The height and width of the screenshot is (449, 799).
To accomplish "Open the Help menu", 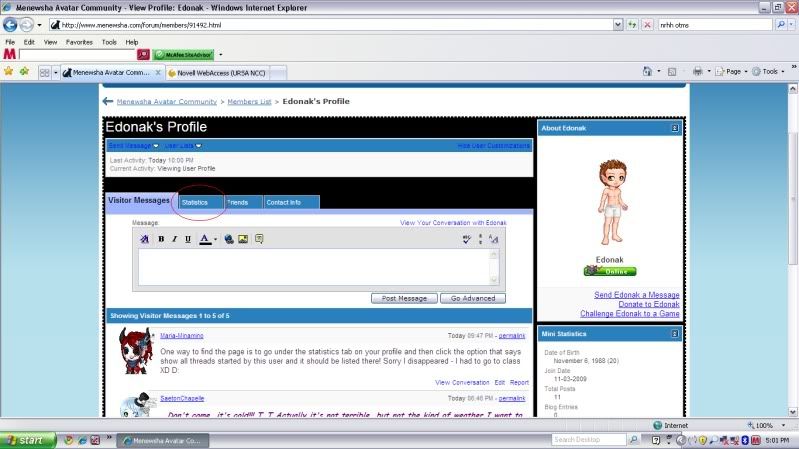I will coord(131,42).
